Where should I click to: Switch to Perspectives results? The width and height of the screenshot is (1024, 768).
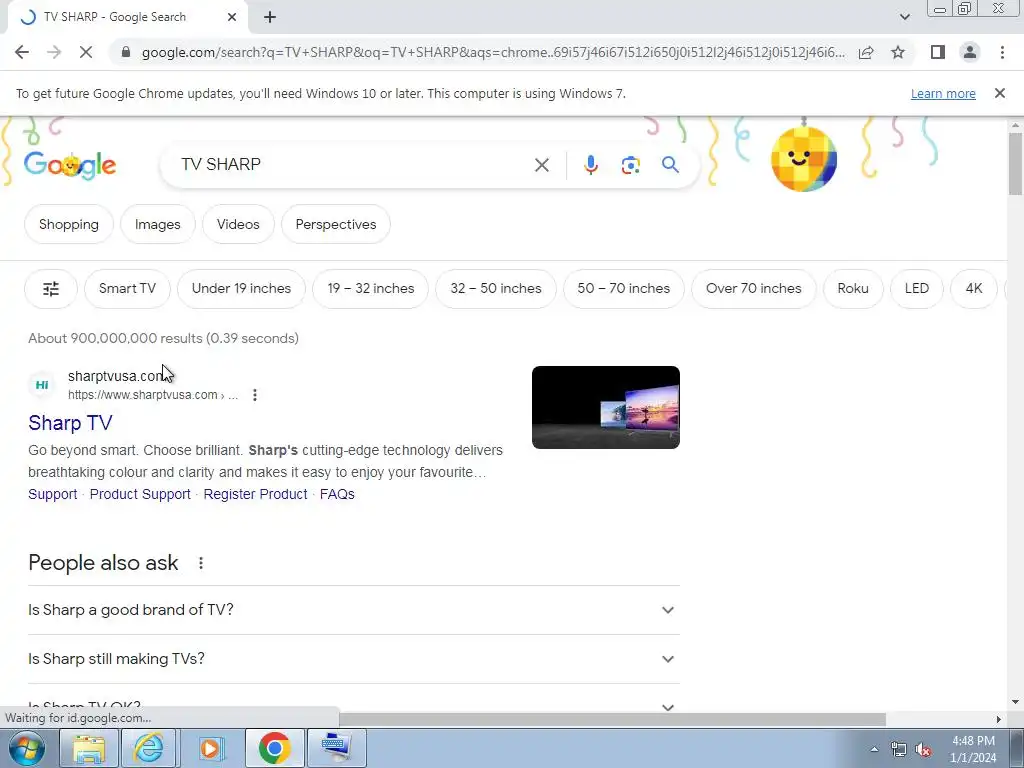pyautogui.click(x=336, y=224)
